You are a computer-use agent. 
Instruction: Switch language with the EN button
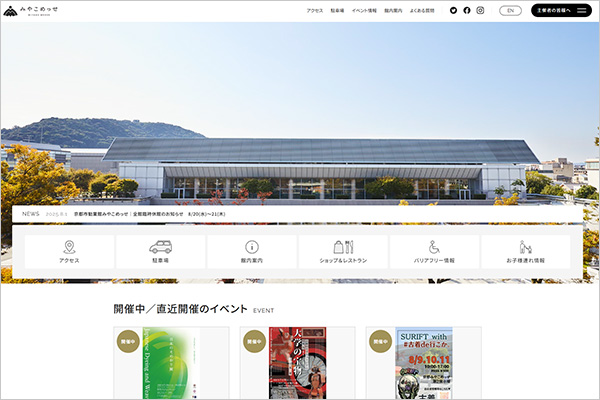click(510, 11)
